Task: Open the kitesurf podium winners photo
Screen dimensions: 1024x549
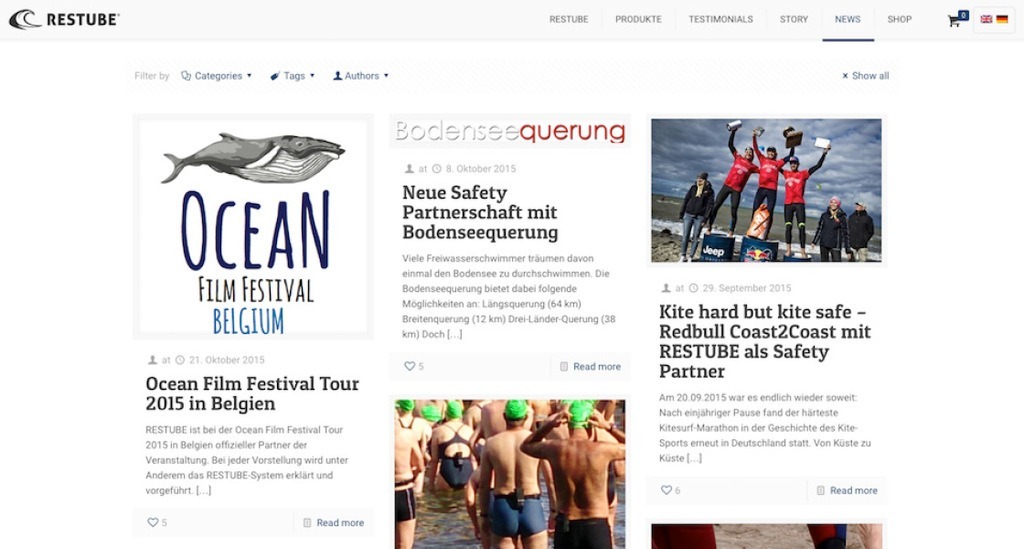Action: [766, 190]
